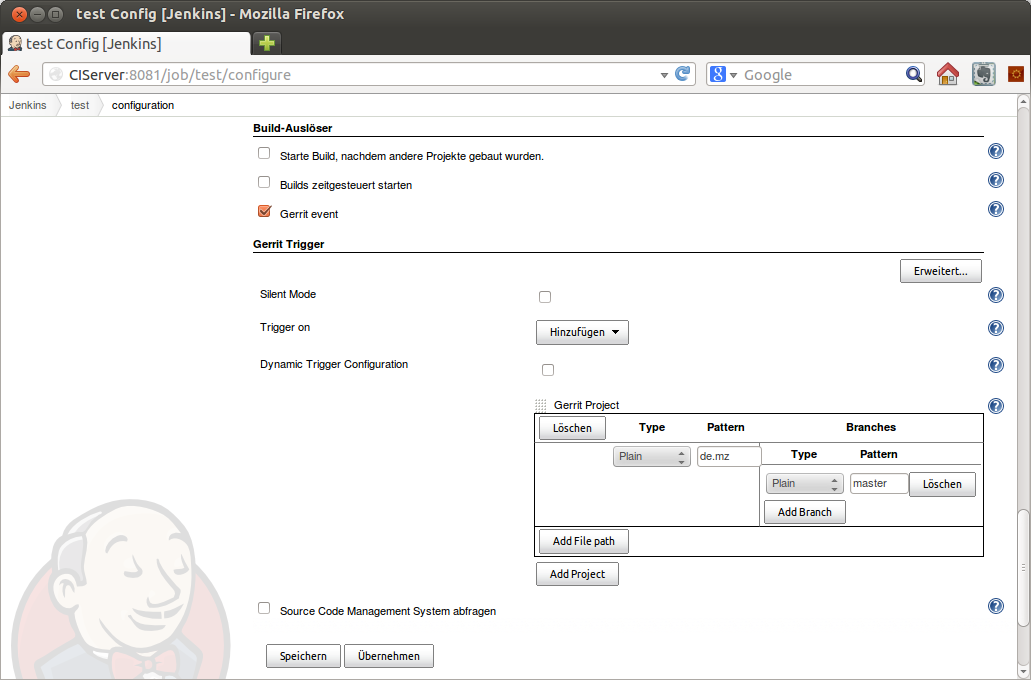The image size is (1031, 680).
Task: Toggle Dynamic Trigger Configuration checkbox
Action: click(548, 370)
